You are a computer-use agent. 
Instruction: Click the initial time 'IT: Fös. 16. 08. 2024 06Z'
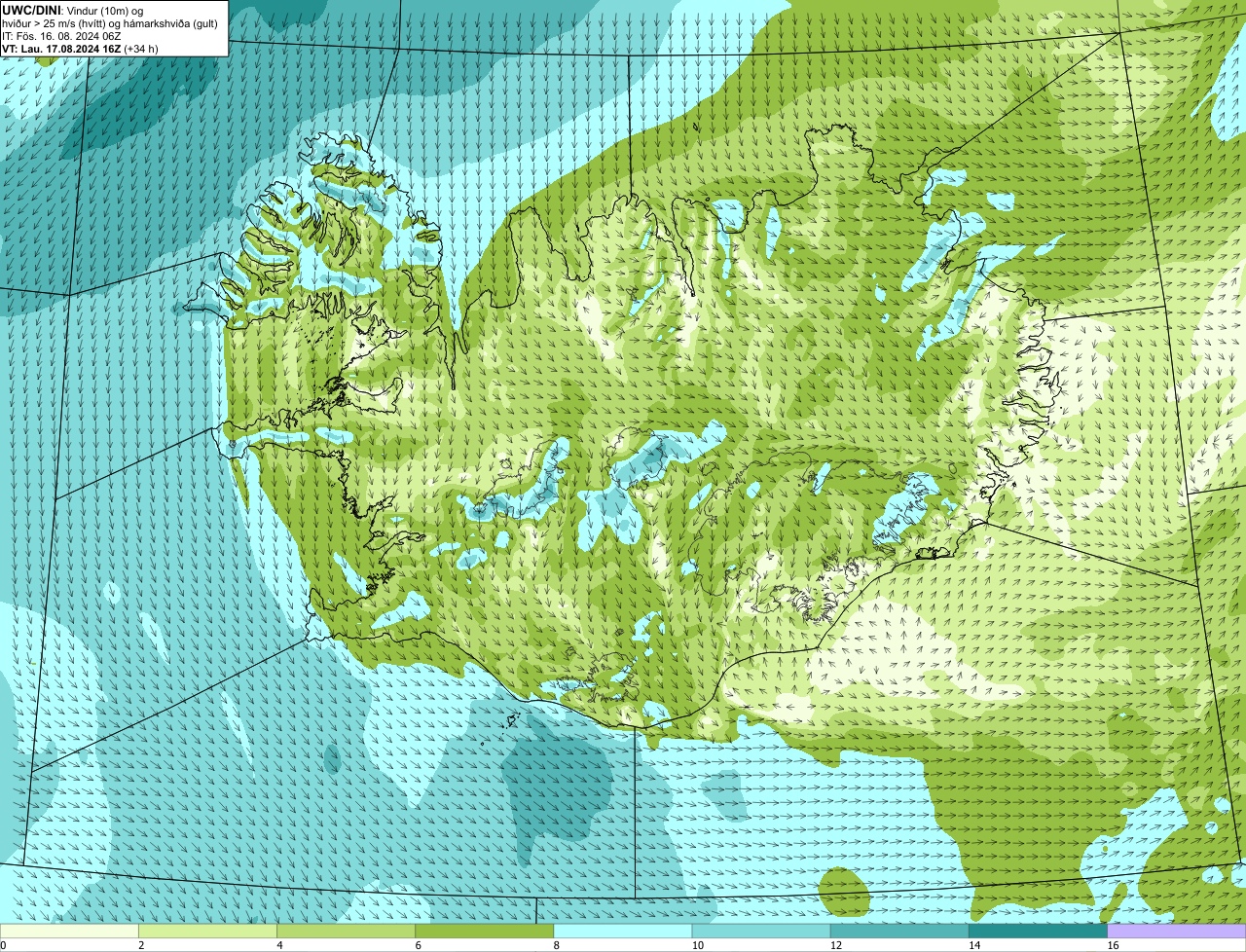pyautogui.click(x=61, y=36)
